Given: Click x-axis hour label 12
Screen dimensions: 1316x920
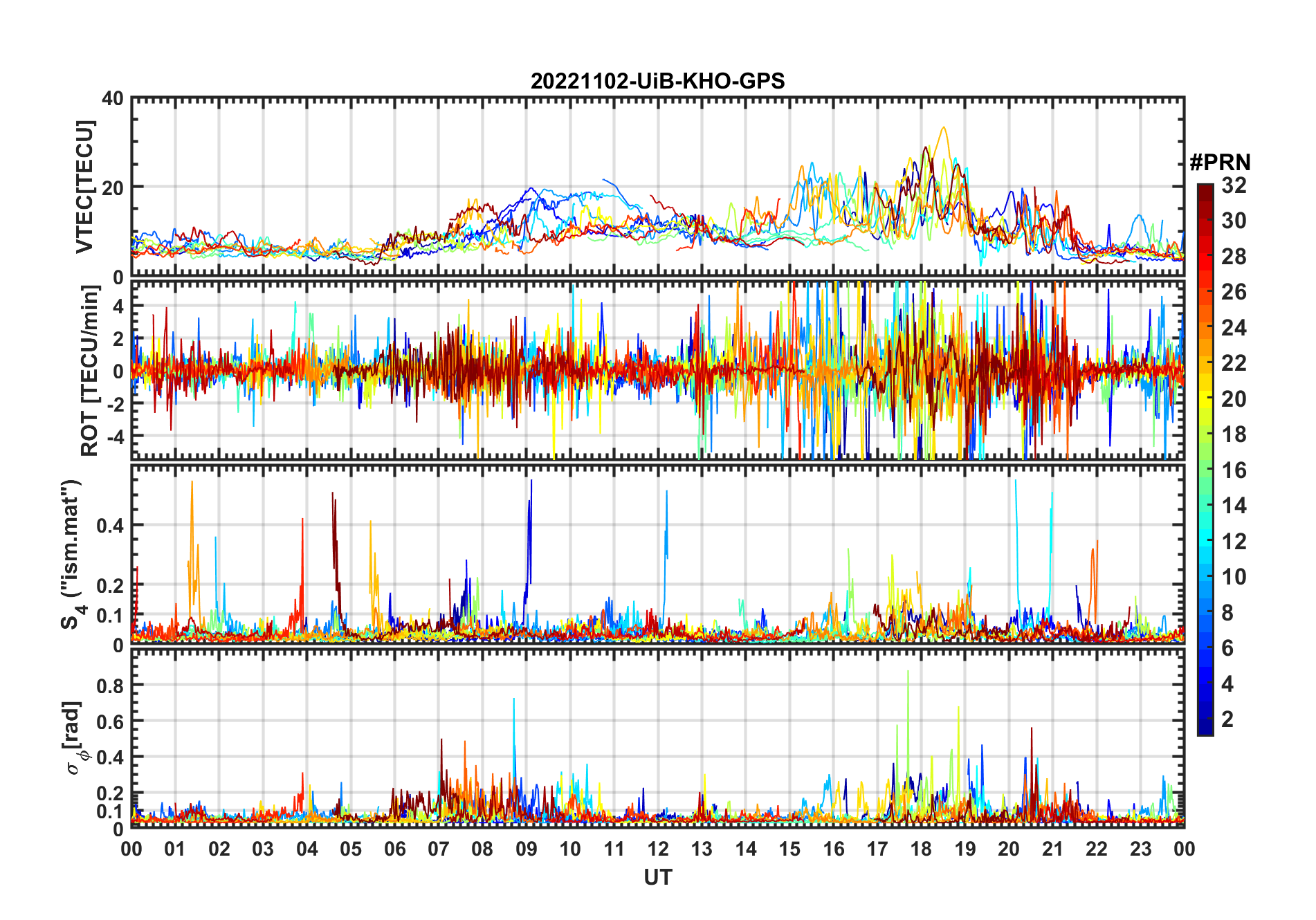Looking at the screenshot, I should pyautogui.click(x=658, y=849).
